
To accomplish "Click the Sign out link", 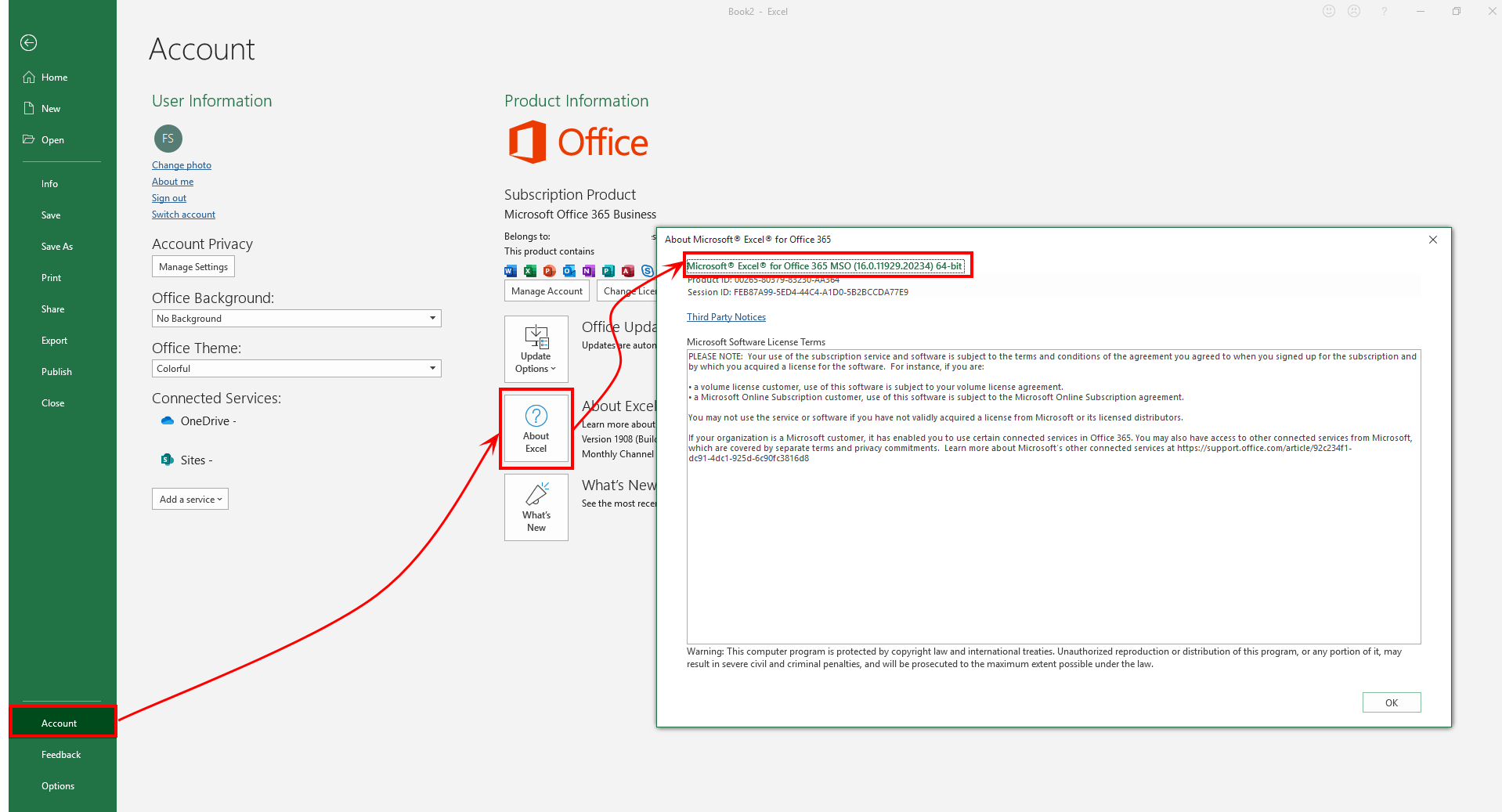I will coord(169,198).
